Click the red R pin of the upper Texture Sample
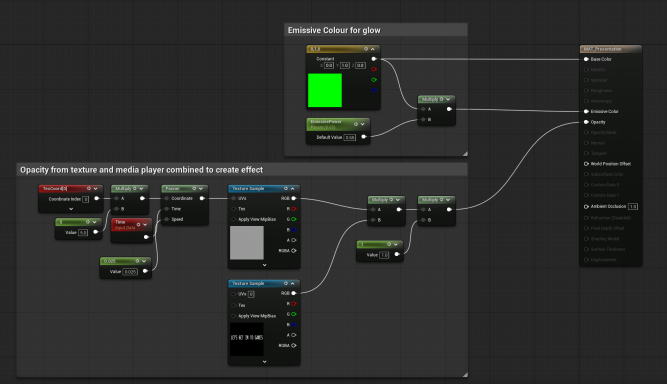This screenshot has height=384, width=667. (x=294, y=209)
